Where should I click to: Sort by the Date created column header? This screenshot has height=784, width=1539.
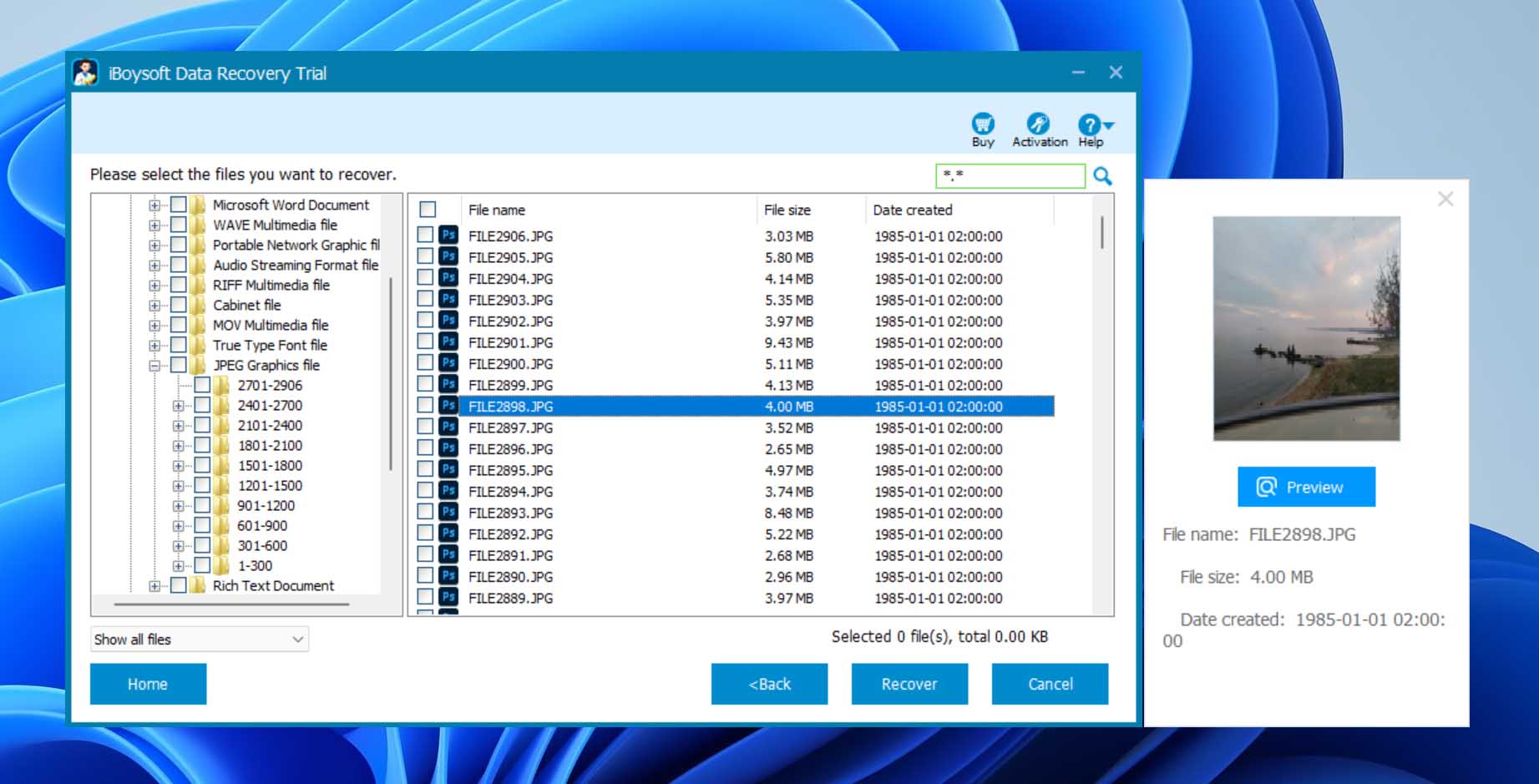pyautogui.click(x=912, y=210)
